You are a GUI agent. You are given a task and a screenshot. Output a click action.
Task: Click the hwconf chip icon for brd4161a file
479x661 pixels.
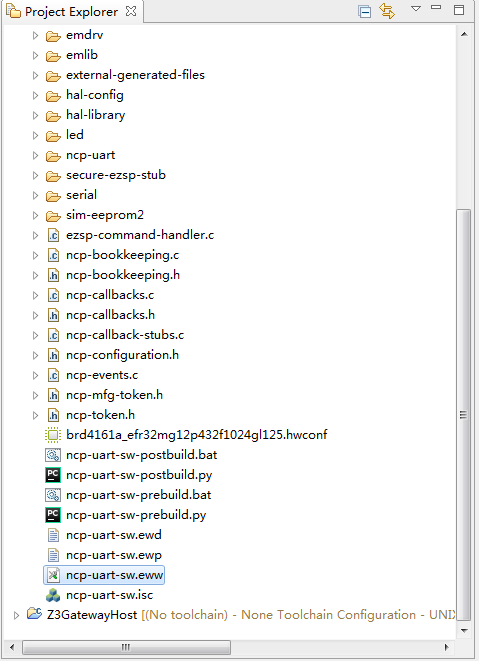53,435
